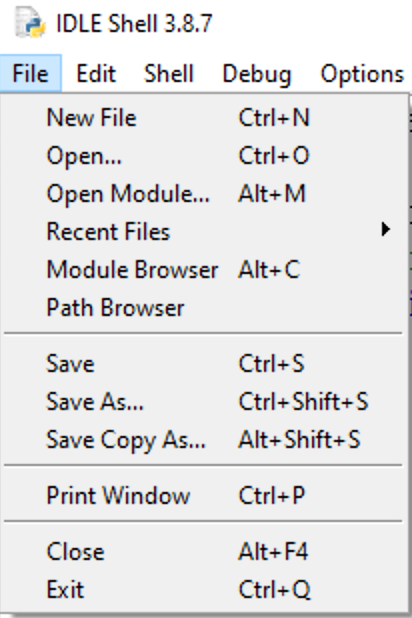Select the Close menu entry
412x618 pixels.
[204, 551]
